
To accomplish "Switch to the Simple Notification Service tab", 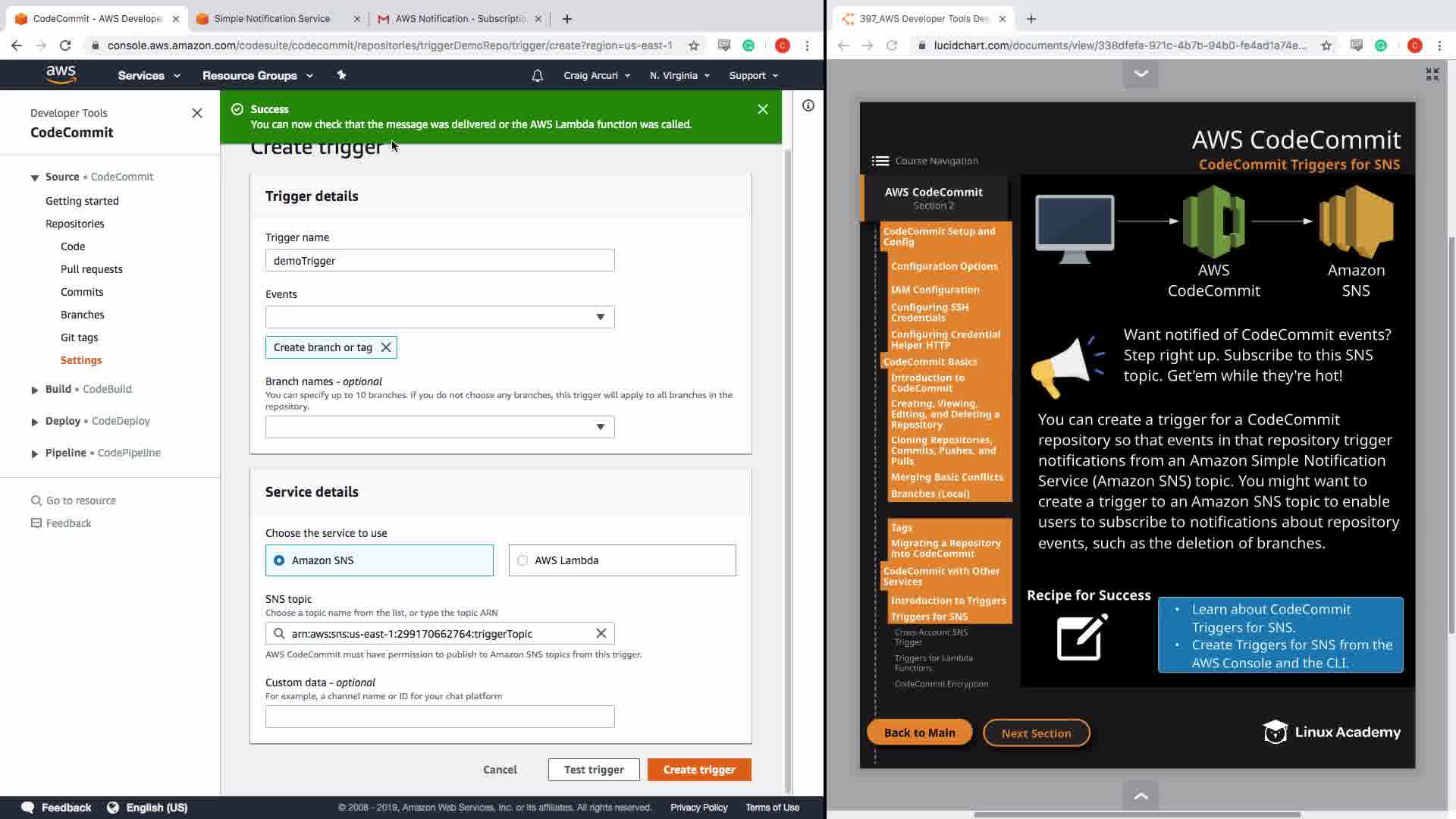I will point(271,19).
